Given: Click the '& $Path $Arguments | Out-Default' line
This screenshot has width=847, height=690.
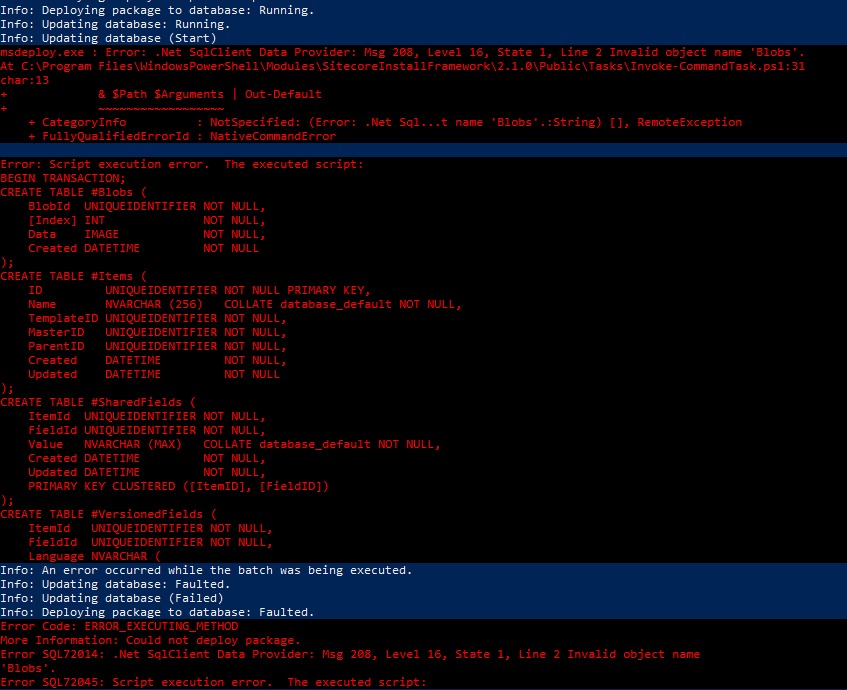Looking at the screenshot, I should (x=210, y=94).
